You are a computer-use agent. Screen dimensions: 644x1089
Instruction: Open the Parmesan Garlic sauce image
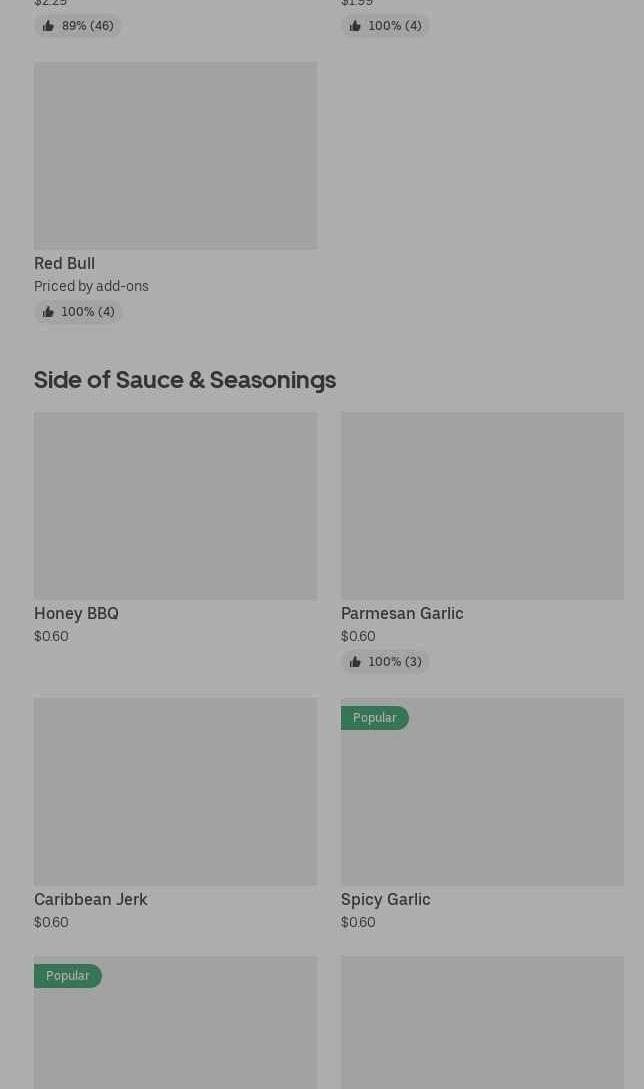point(482,506)
